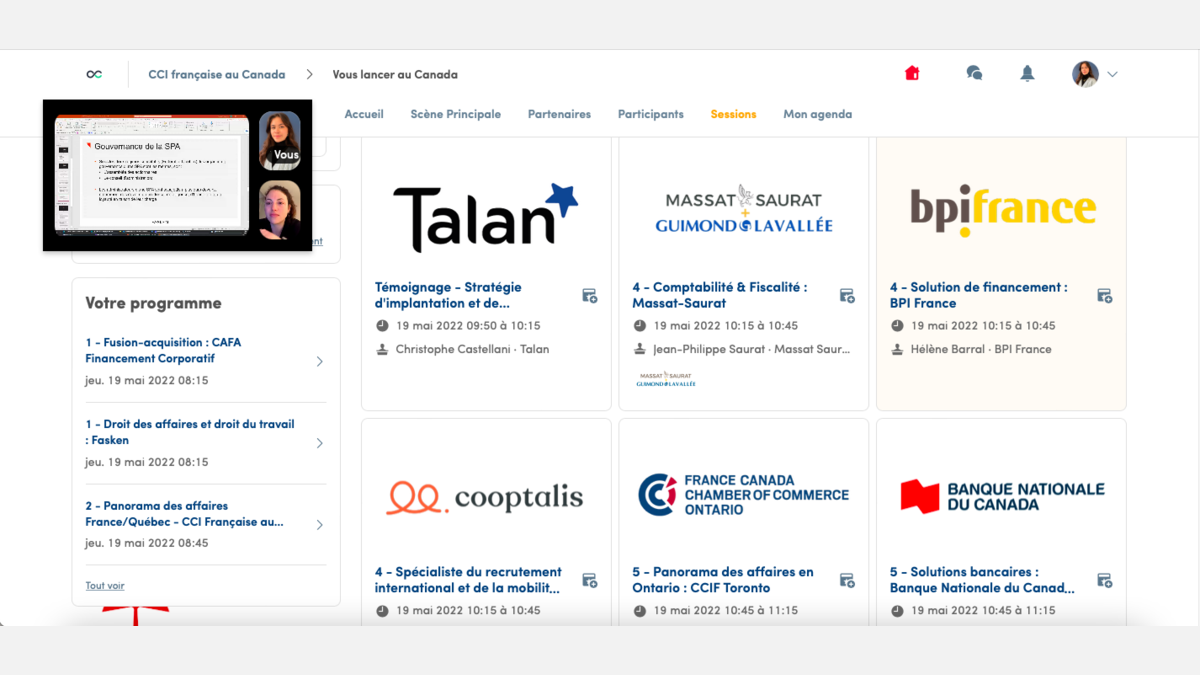The height and width of the screenshot is (675, 1200).
Task: Add Talan Témoignage session to agenda
Action: tap(590, 295)
